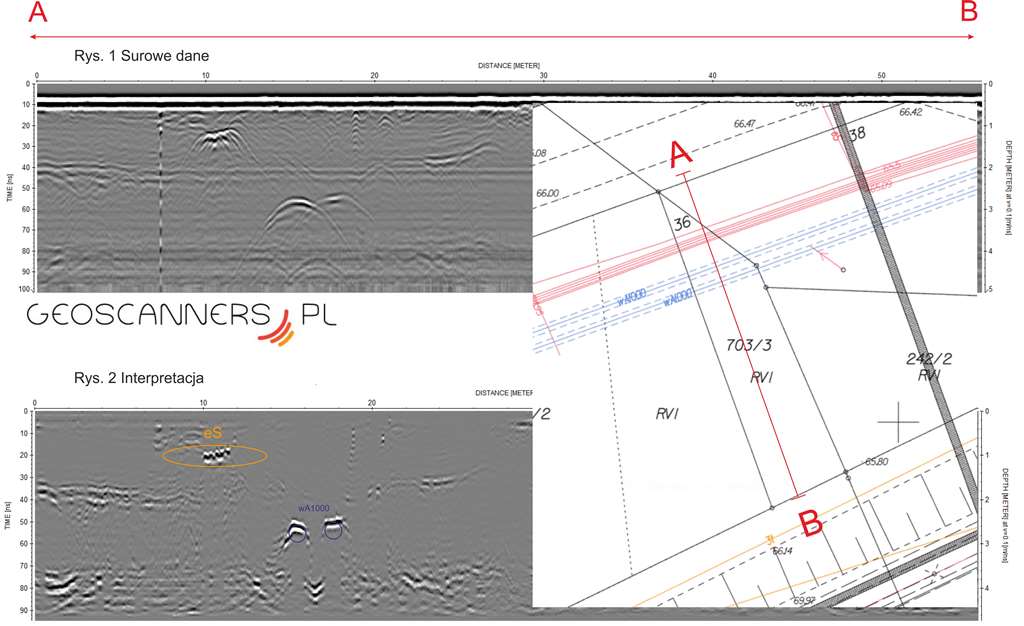Image resolution: width=1024 pixels, height=626 pixels.
Task: Click elevation value "65.80" on the map
Action: click(x=877, y=462)
